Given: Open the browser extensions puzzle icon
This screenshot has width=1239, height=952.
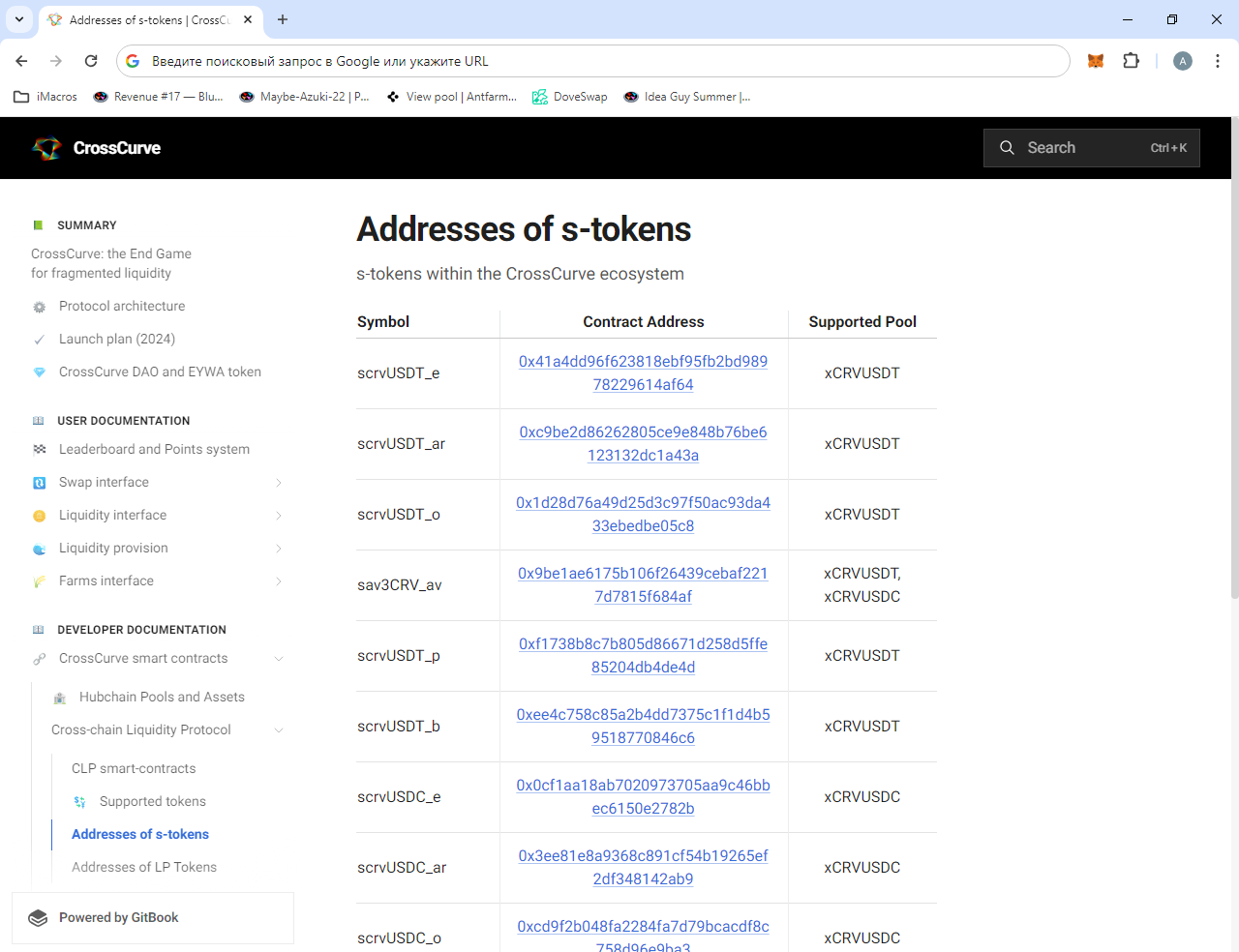Looking at the screenshot, I should point(1131,61).
